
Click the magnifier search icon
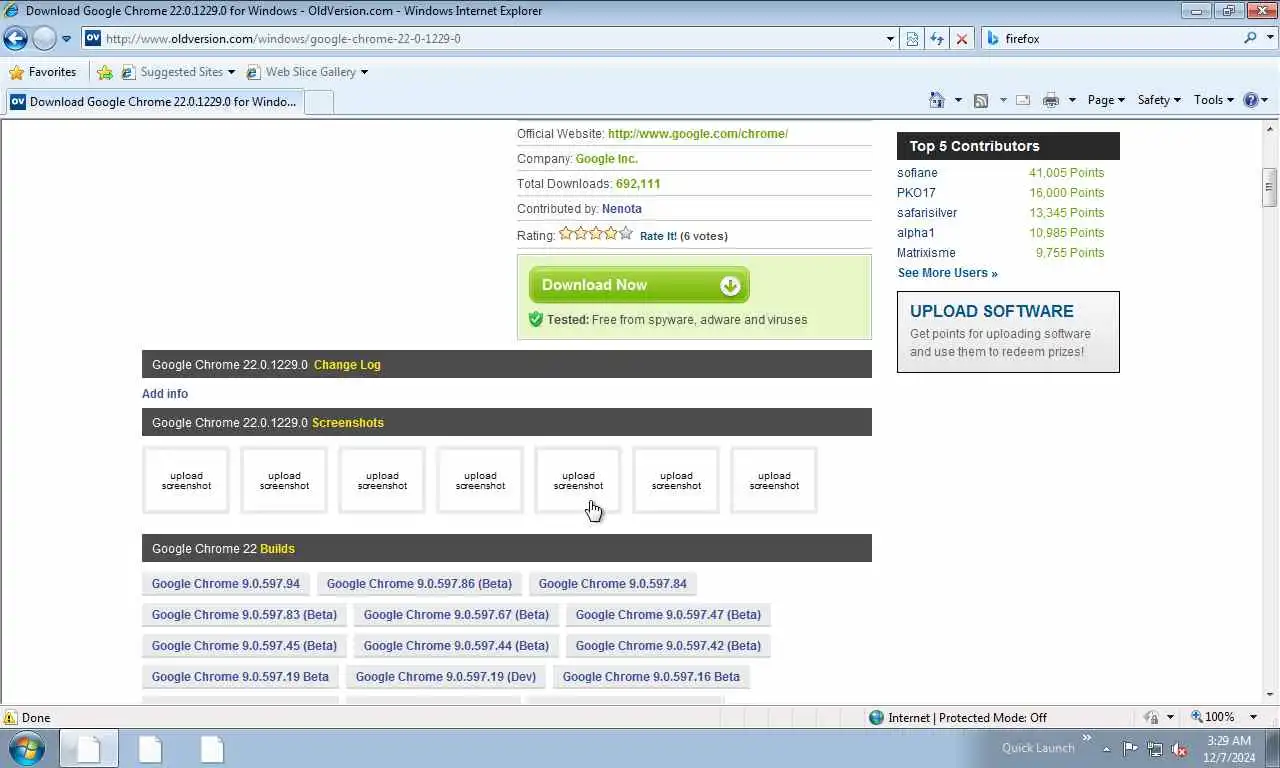coord(1250,38)
